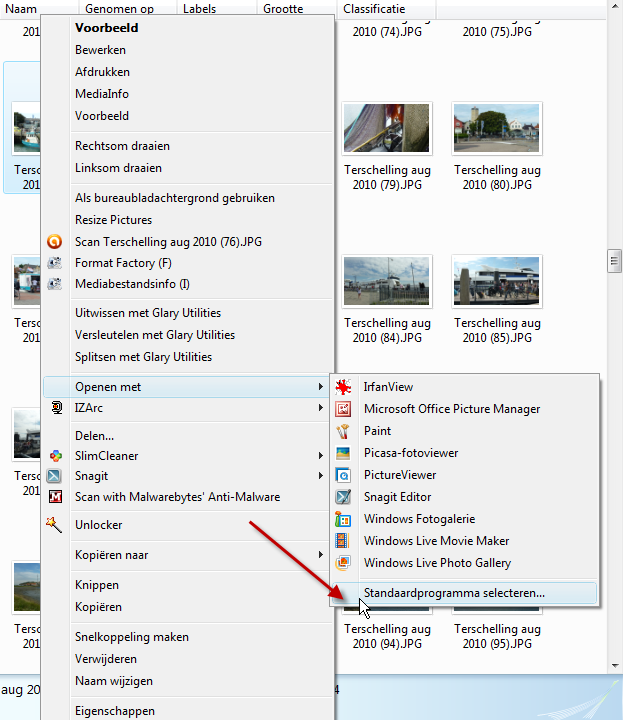The width and height of the screenshot is (623, 720).
Task: Click the second plain Voorbeeld entry
Action: [102, 116]
